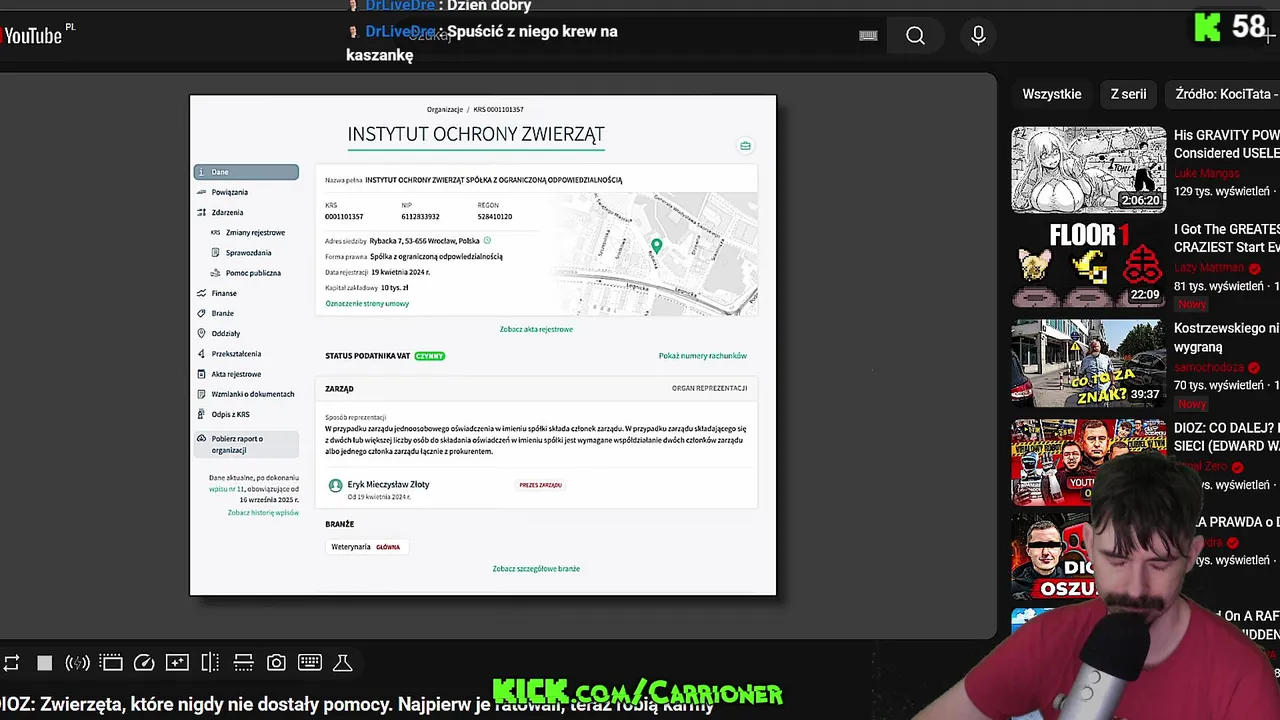This screenshot has height=720, width=1280.
Task: Click the stop square button in toolbar
Action: point(44,663)
